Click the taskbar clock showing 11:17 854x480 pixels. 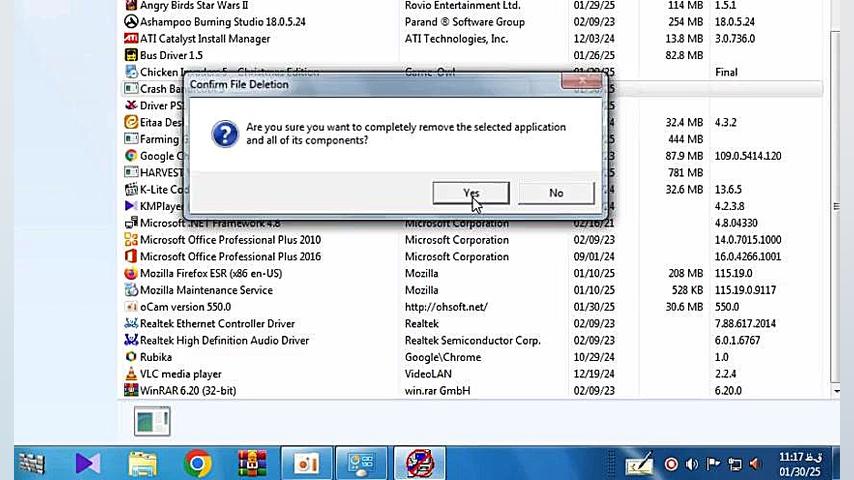[800, 464]
